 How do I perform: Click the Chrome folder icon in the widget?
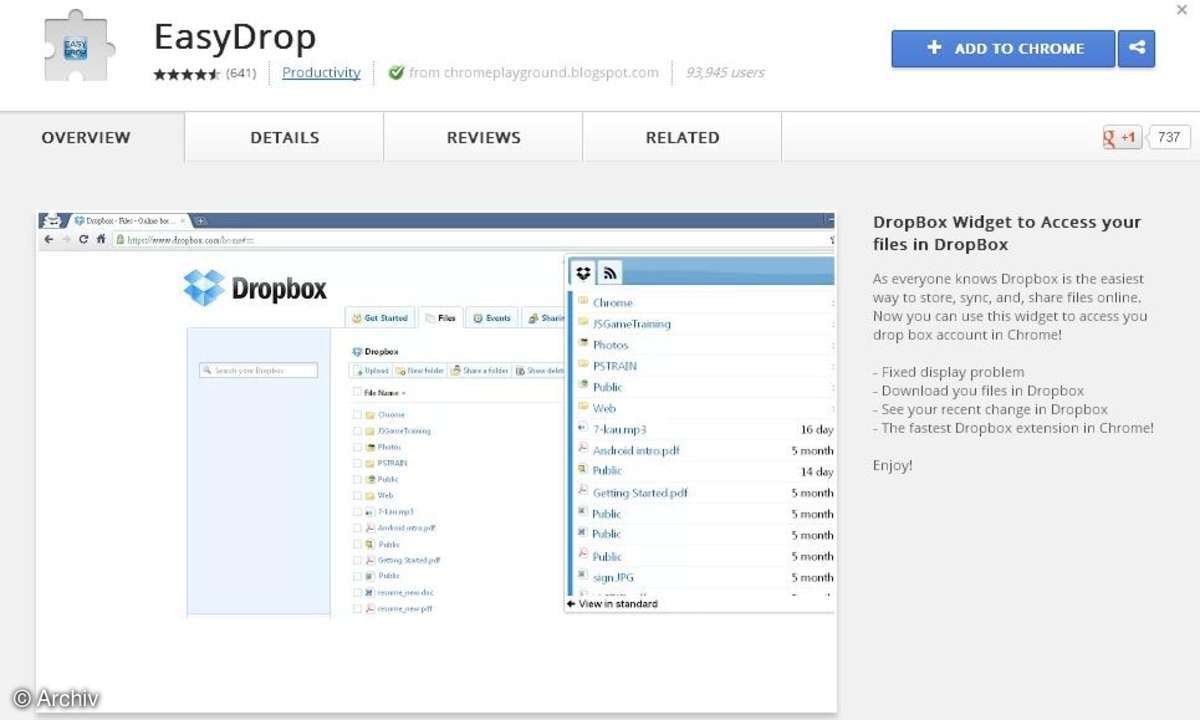(x=583, y=301)
